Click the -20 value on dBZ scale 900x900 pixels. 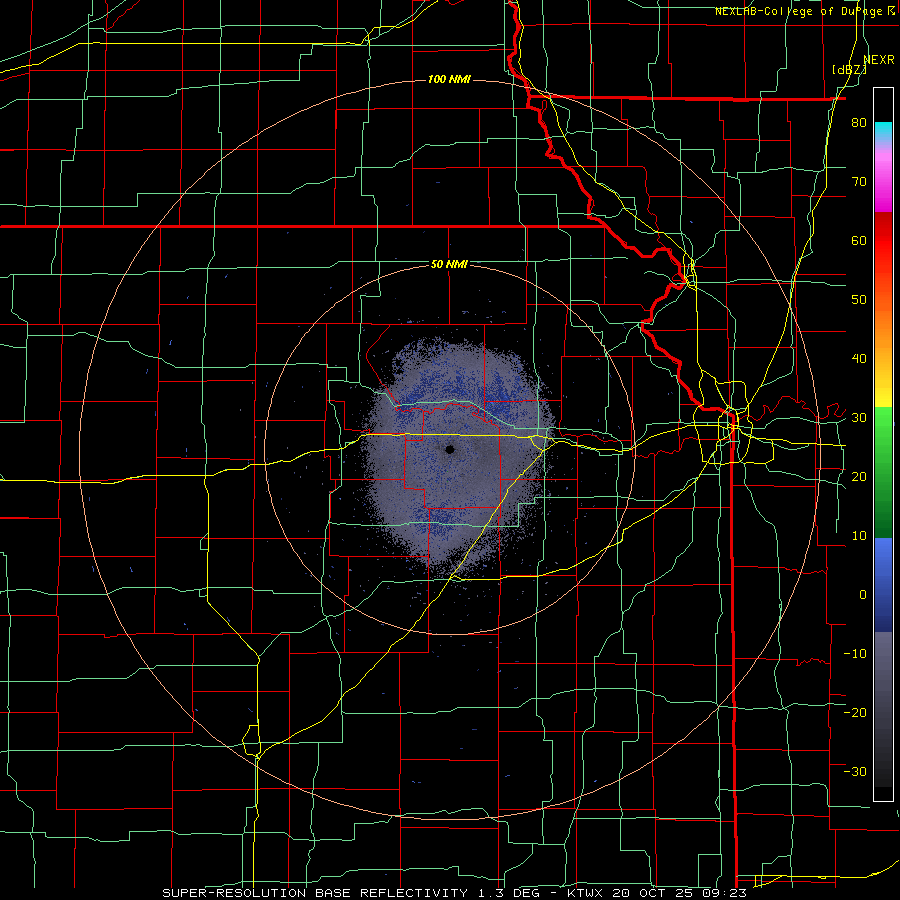coord(855,712)
